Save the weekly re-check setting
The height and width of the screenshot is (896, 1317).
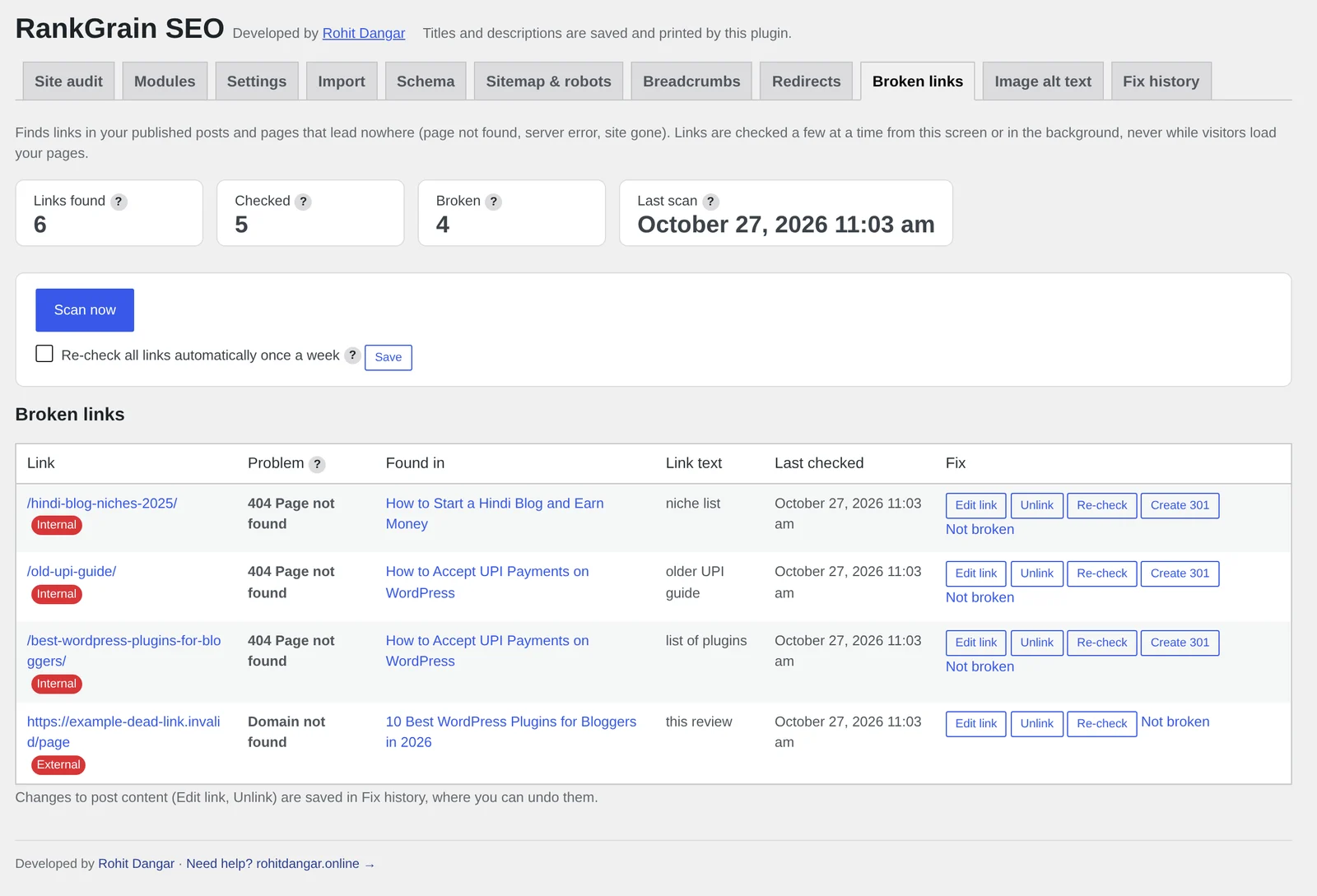tap(389, 357)
